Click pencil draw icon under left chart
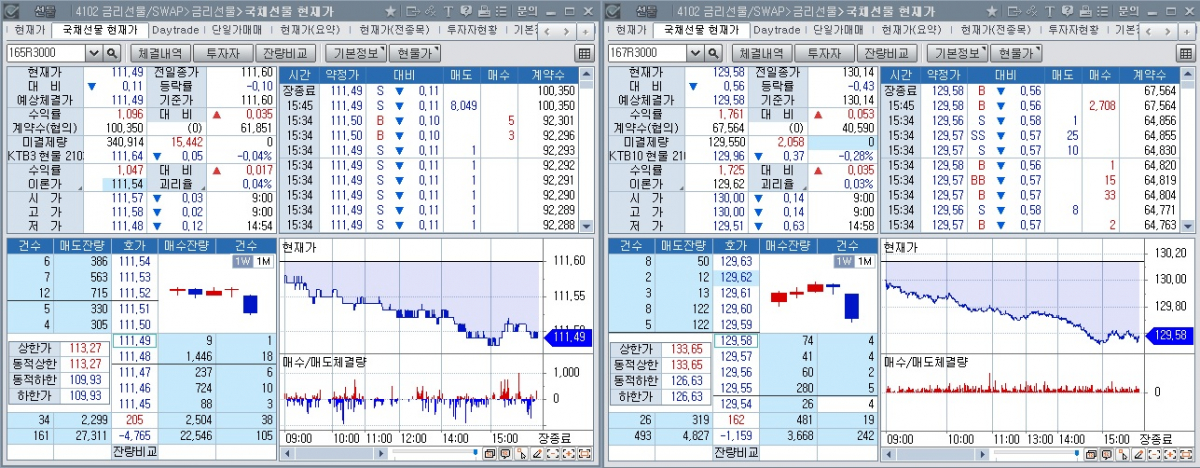The width and height of the screenshot is (1200, 468). (537, 453)
